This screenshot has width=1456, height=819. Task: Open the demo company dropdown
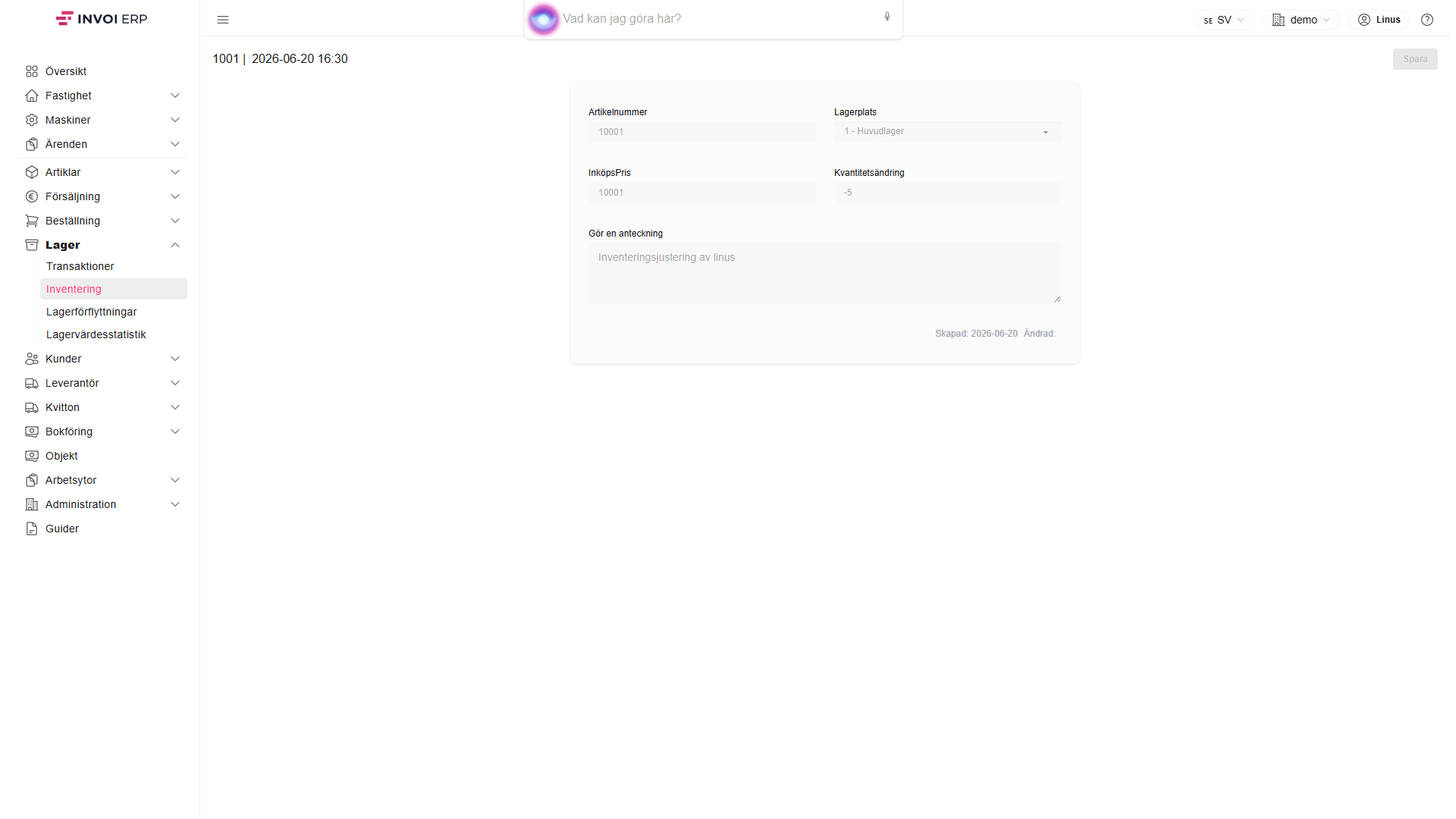(x=1301, y=20)
